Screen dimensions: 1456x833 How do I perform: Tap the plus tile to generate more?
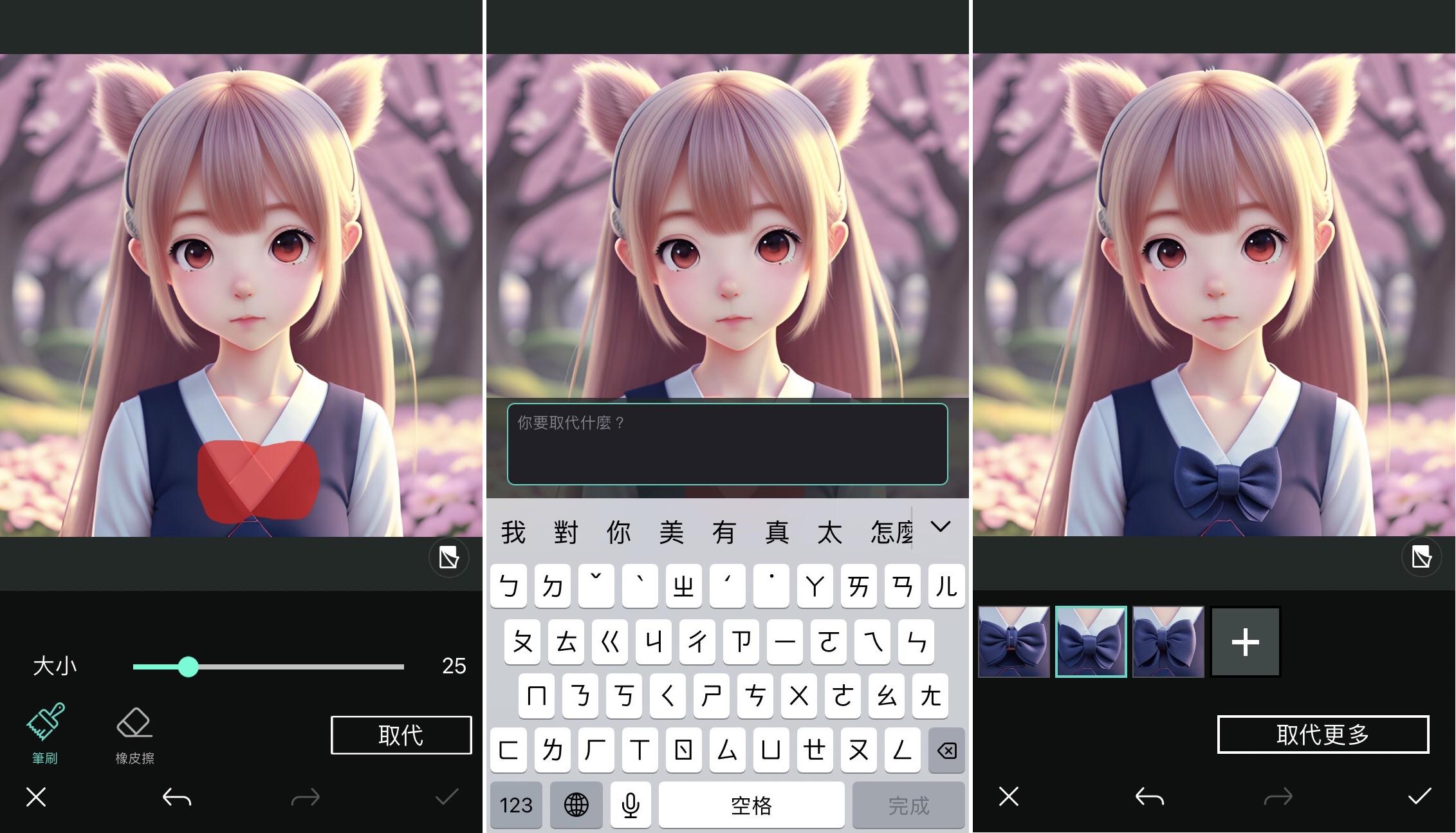point(1245,642)
